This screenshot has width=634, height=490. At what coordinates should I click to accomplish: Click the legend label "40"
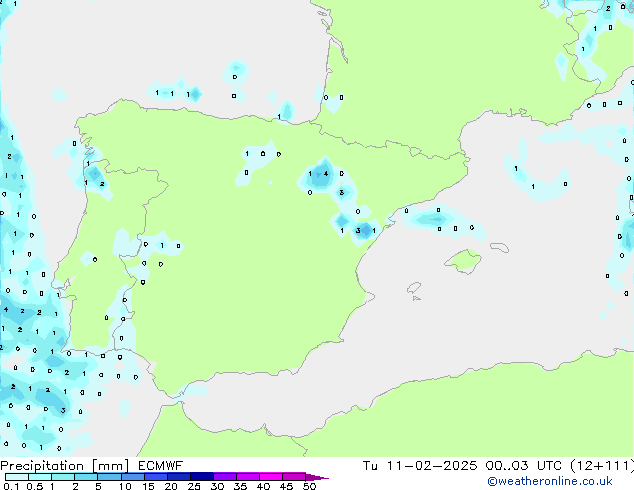(263, 486)
